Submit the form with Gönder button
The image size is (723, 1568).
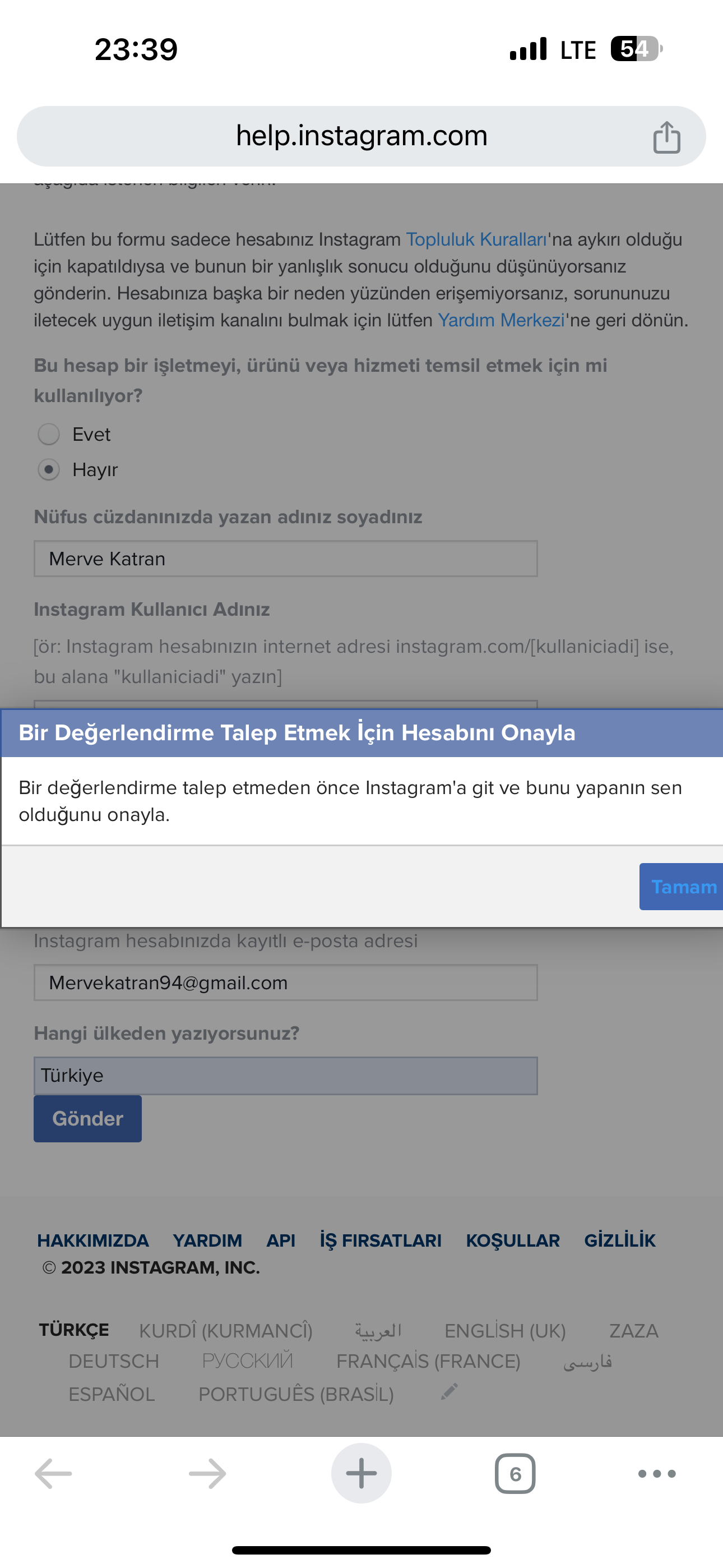(x=87, y=1119)
